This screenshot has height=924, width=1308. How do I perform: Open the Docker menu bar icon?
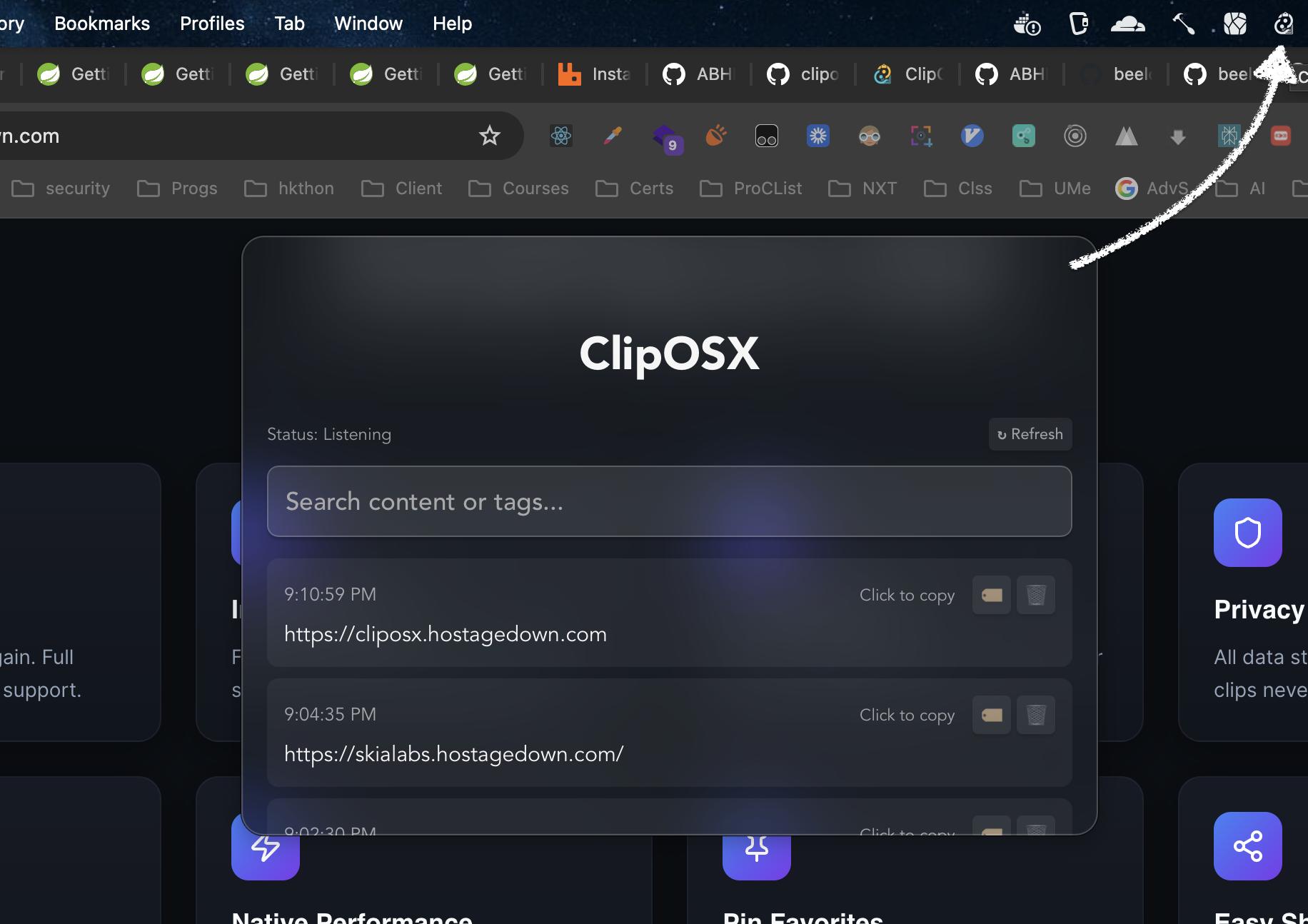point(1027,24)
